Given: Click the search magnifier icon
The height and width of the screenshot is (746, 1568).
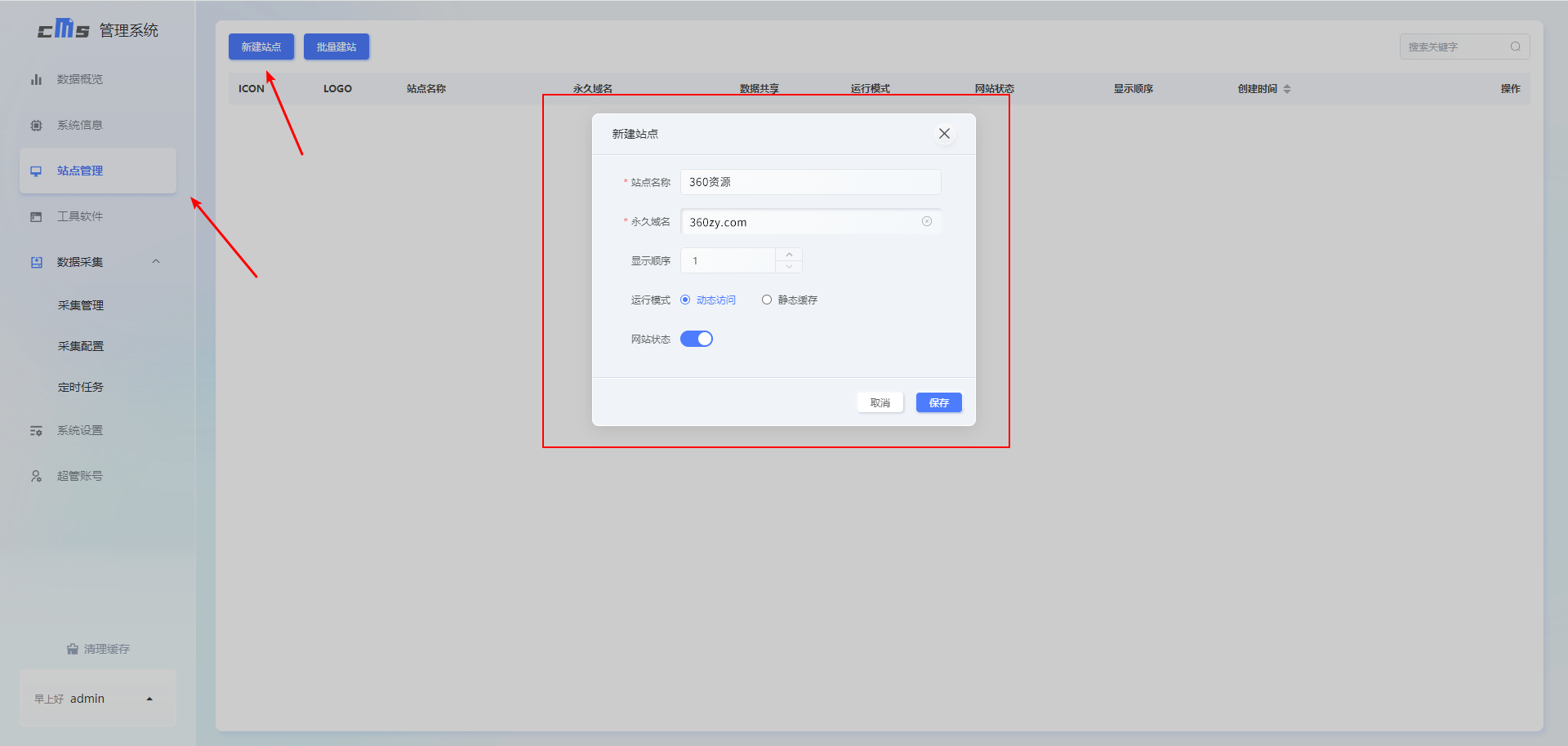Looking at the screenshot, I should 1515,47.
